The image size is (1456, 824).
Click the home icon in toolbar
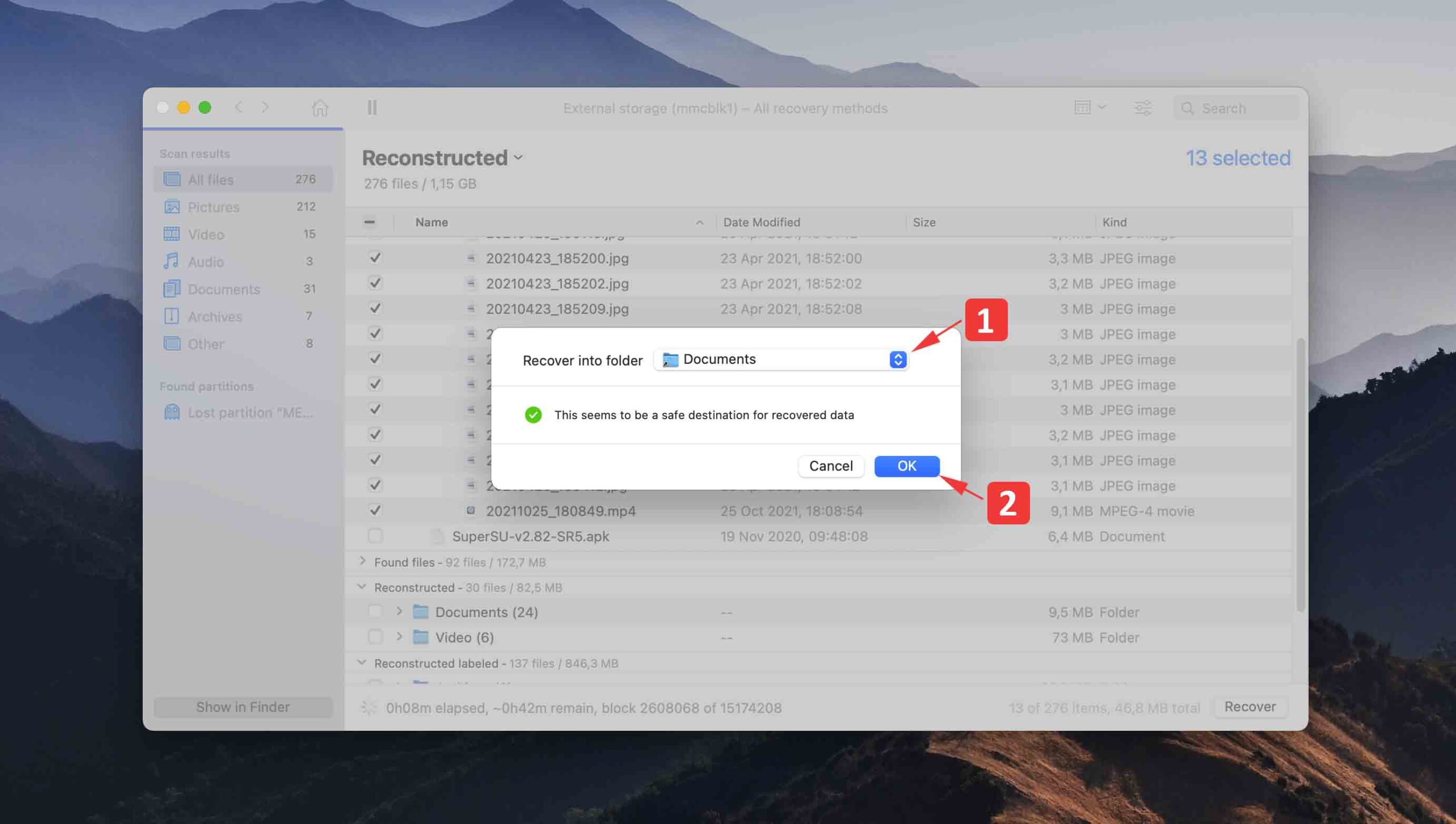[x=320, y=107]
